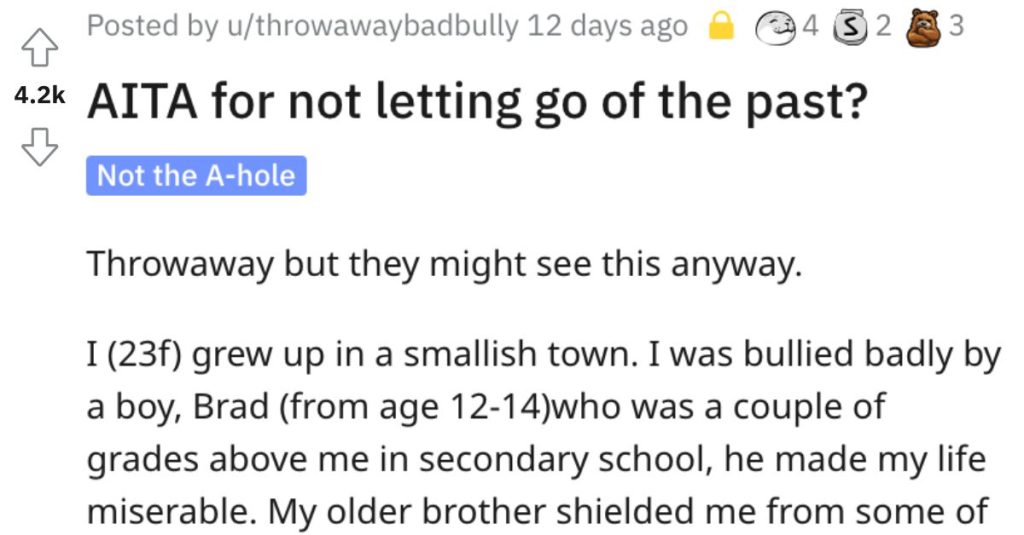Click the Silver award coin icon
This screenshot has height=535, width=1024.
pos(849,28)
